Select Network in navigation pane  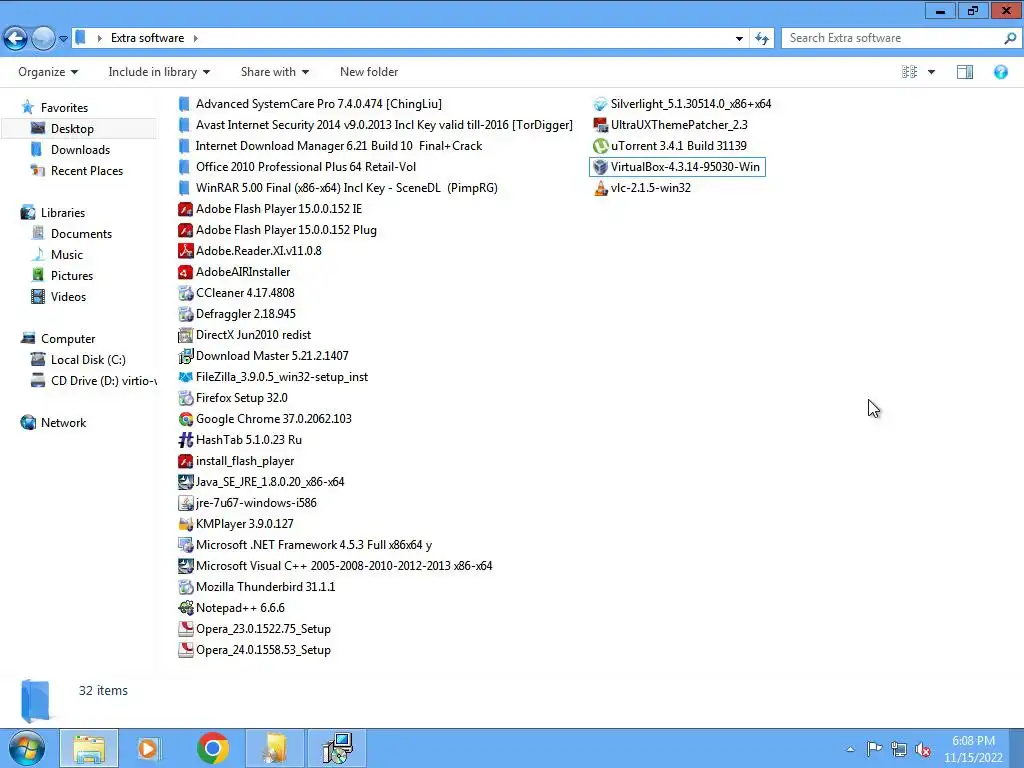(63, 423)
